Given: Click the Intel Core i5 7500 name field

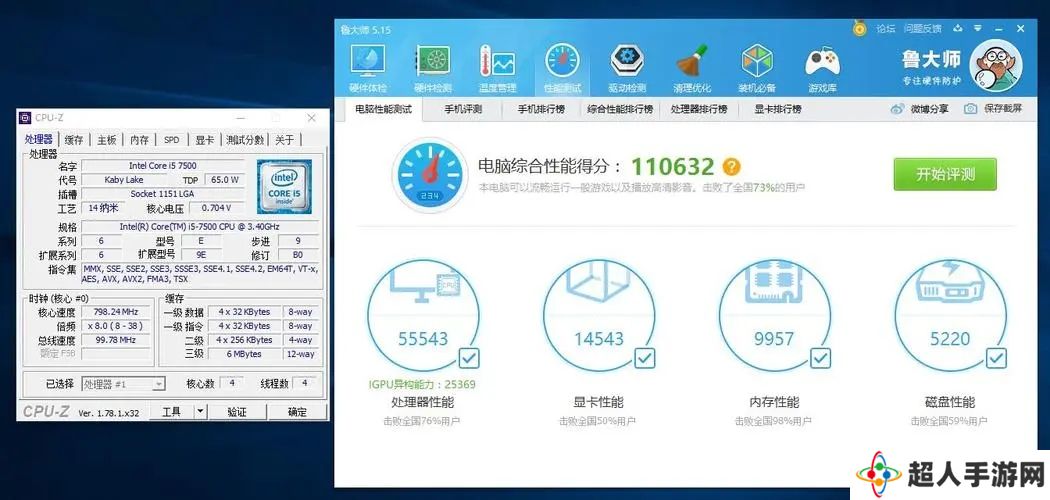Looking at the screenshot, I should (163, 165).
